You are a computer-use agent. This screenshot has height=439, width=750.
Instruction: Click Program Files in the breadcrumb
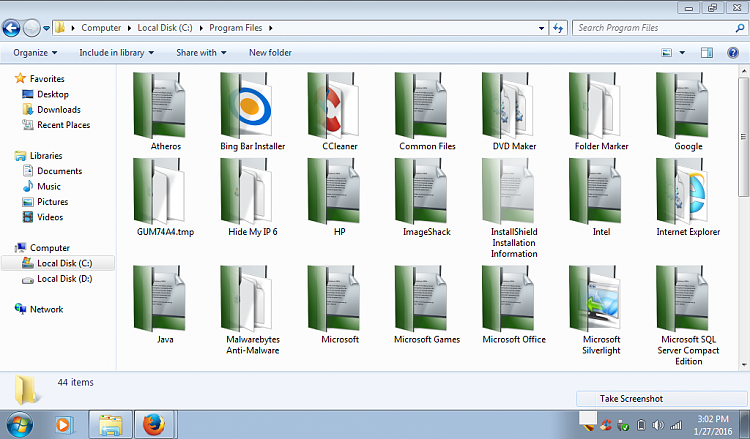pos(236,28)
